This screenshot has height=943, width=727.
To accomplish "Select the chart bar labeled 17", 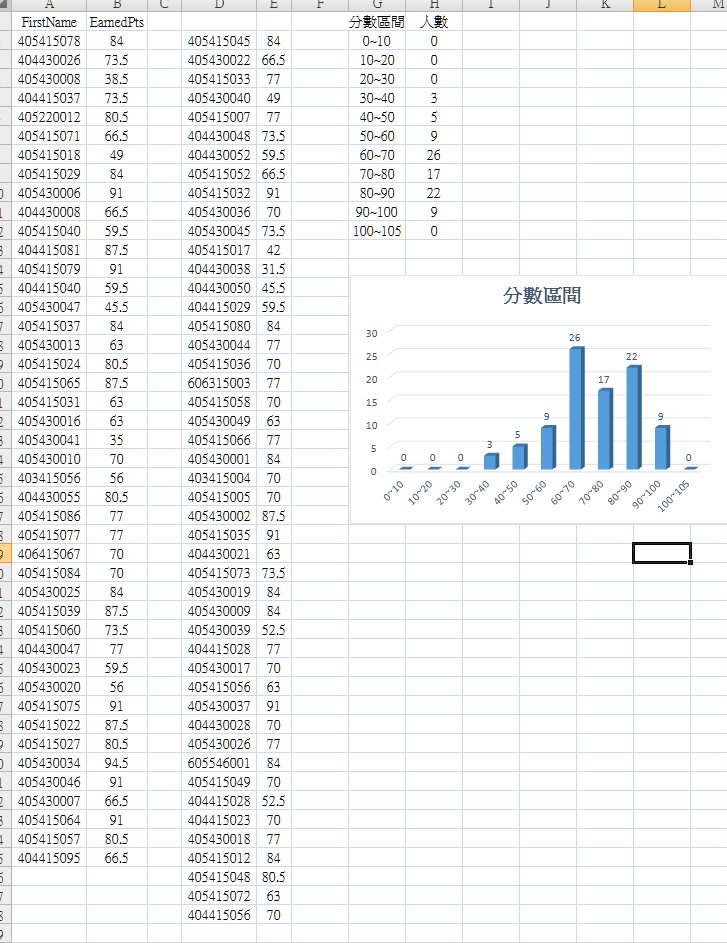I will click(604, 429).
